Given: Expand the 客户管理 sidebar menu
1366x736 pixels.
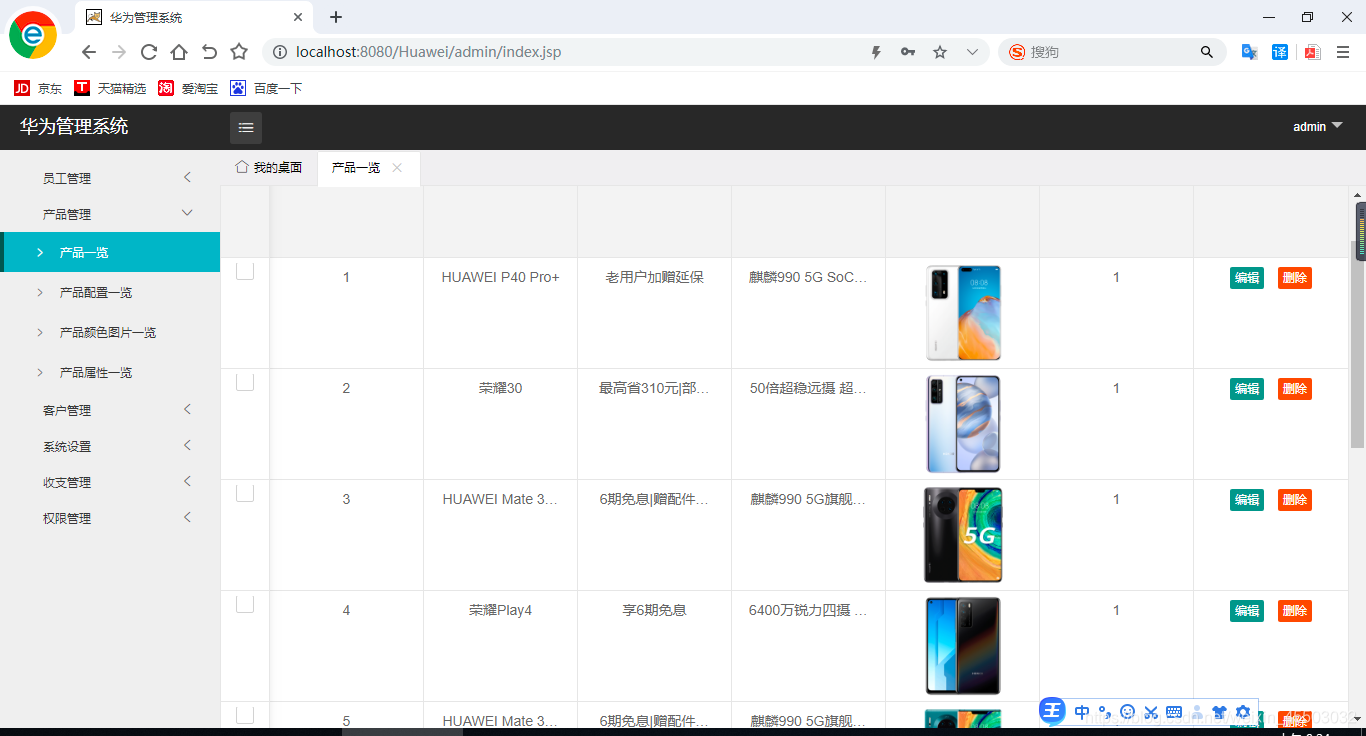Looking at the screenshot, I should (x=110, y=410).
